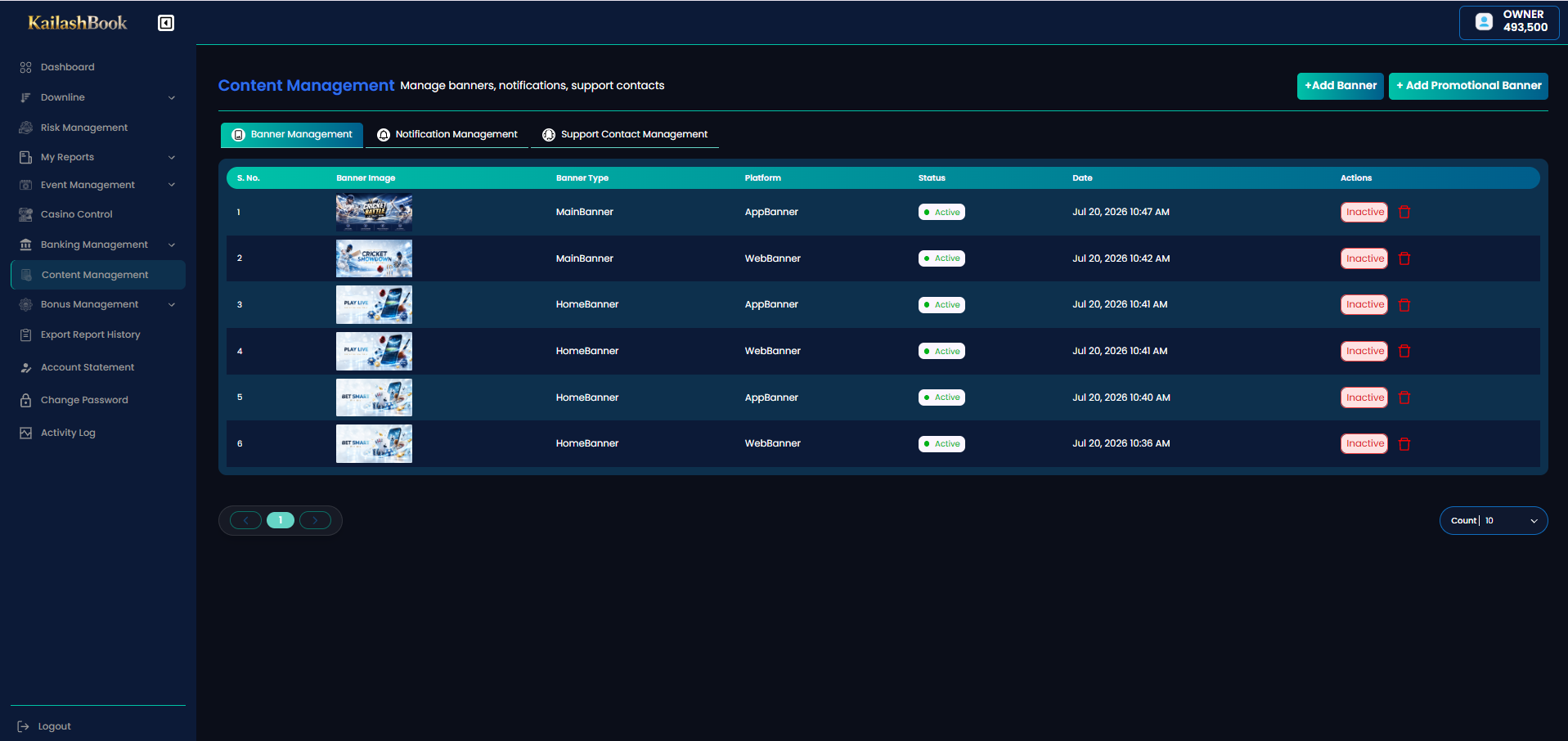Open the Play Live banner thumbnail in row 3
This screenshot has width=1568, height=741.
coord(374,304)
